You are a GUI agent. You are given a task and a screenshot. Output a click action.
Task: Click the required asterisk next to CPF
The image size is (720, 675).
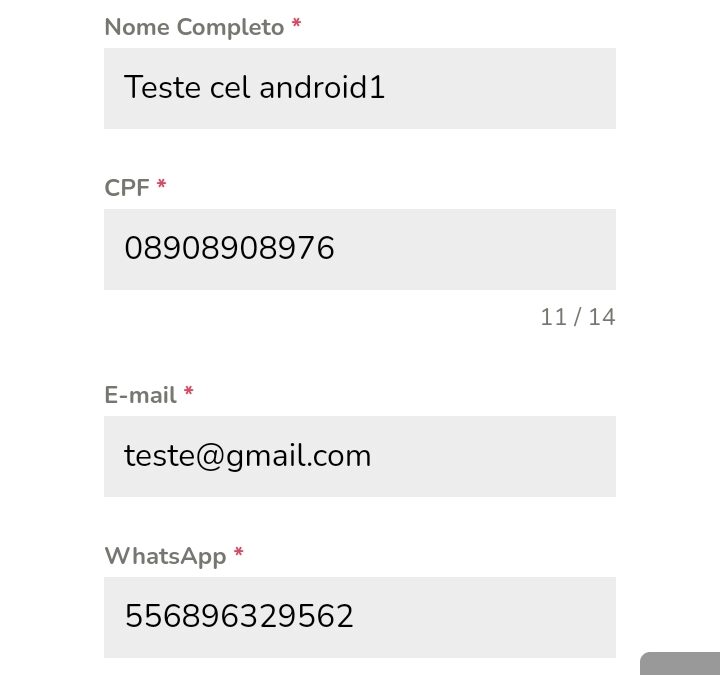[x=161, y=185]
